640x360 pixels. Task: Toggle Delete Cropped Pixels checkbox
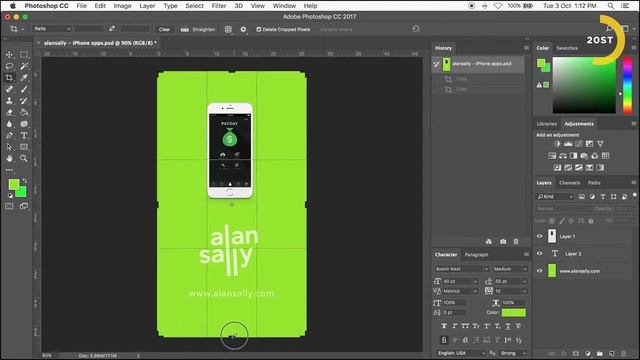[x=258, y=29]
